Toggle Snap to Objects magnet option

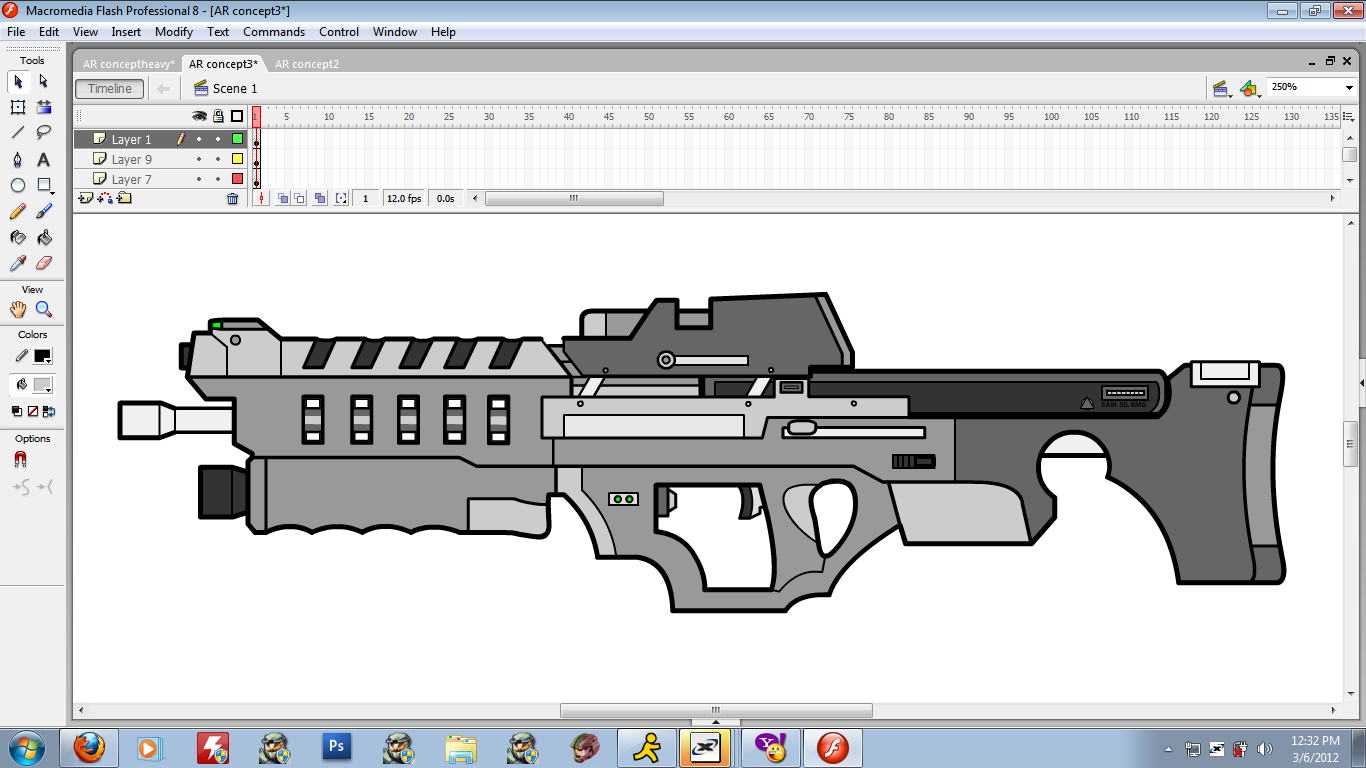(x=20, y=460)
